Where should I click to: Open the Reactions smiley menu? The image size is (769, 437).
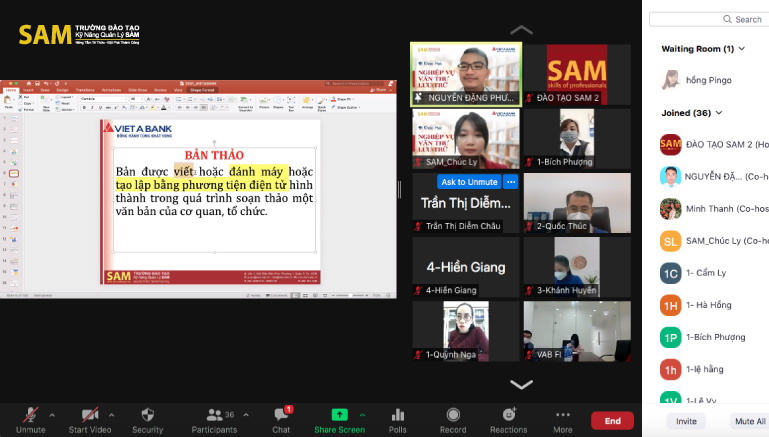509,420
